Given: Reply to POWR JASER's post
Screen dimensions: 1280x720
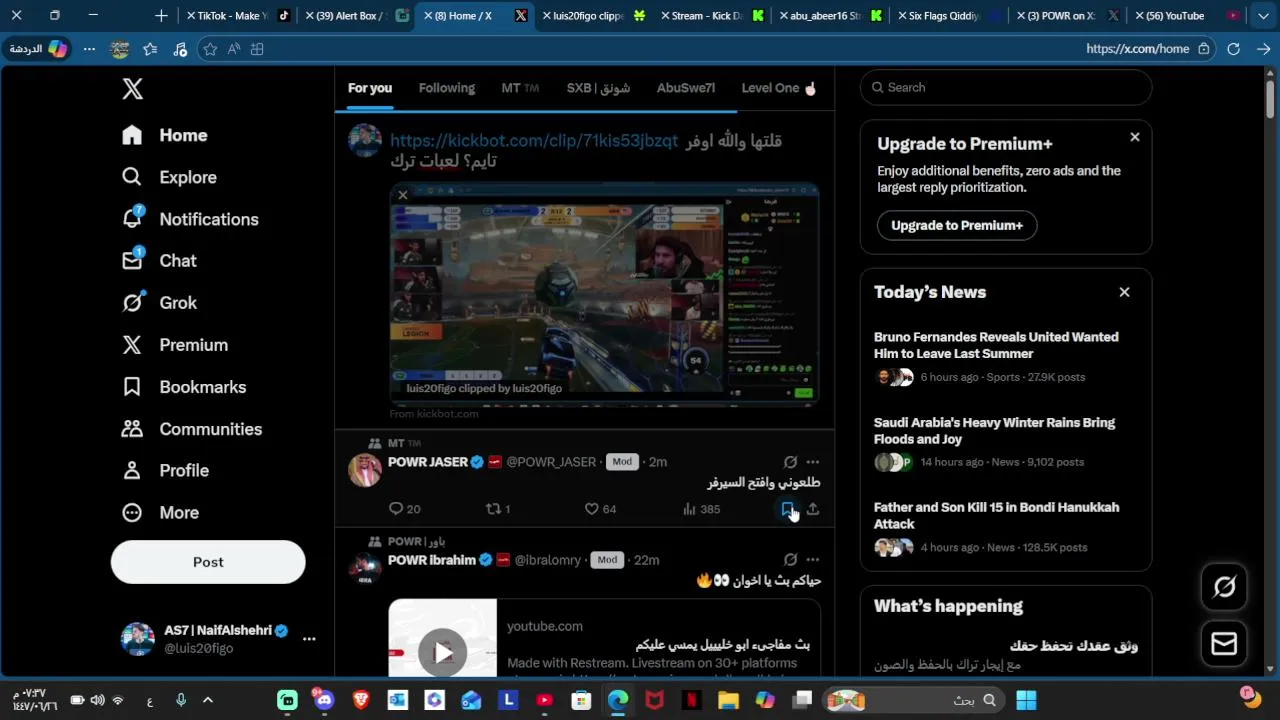Looking at the screenshot, I should 405,509.
